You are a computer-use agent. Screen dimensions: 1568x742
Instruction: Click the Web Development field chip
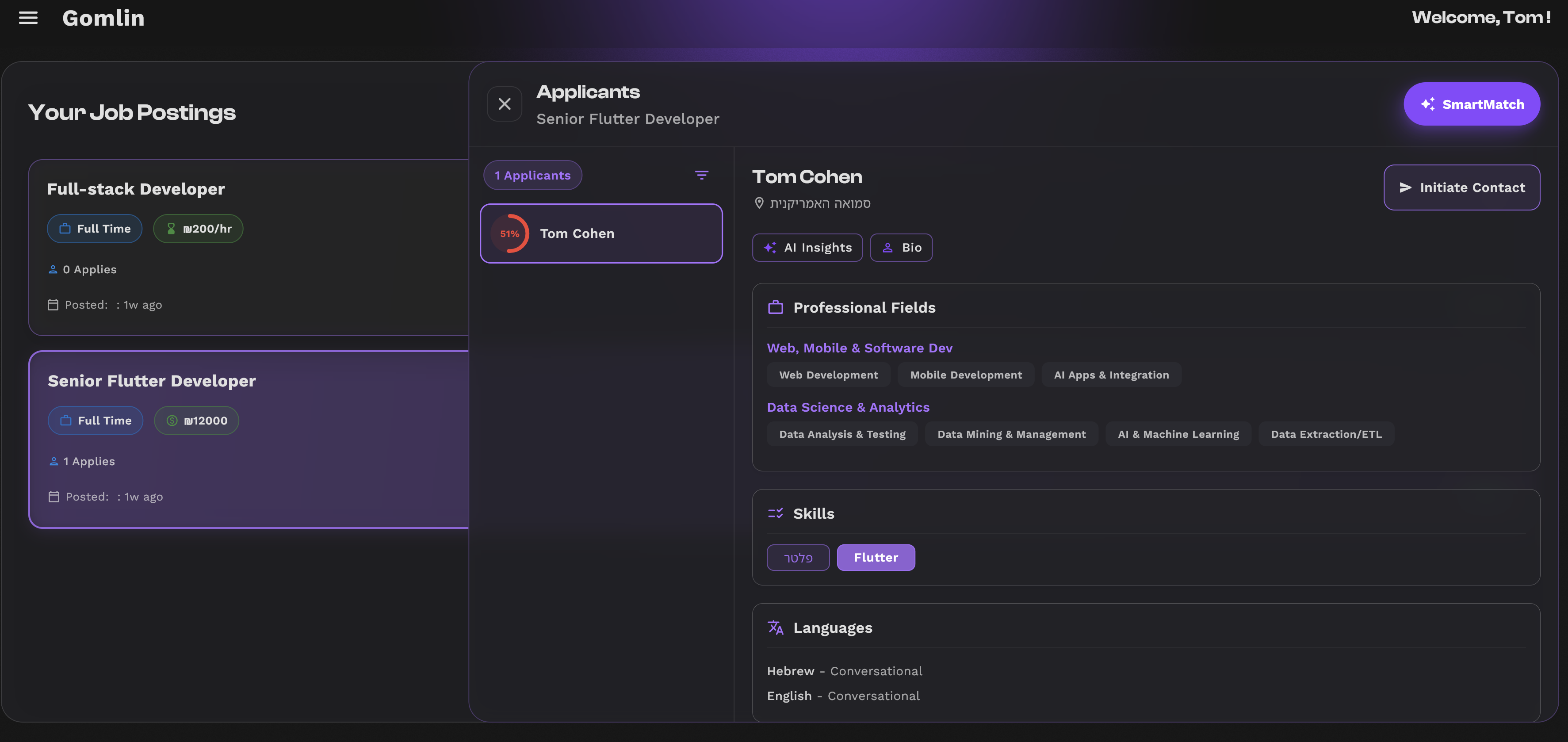click(x=828, y=375)
